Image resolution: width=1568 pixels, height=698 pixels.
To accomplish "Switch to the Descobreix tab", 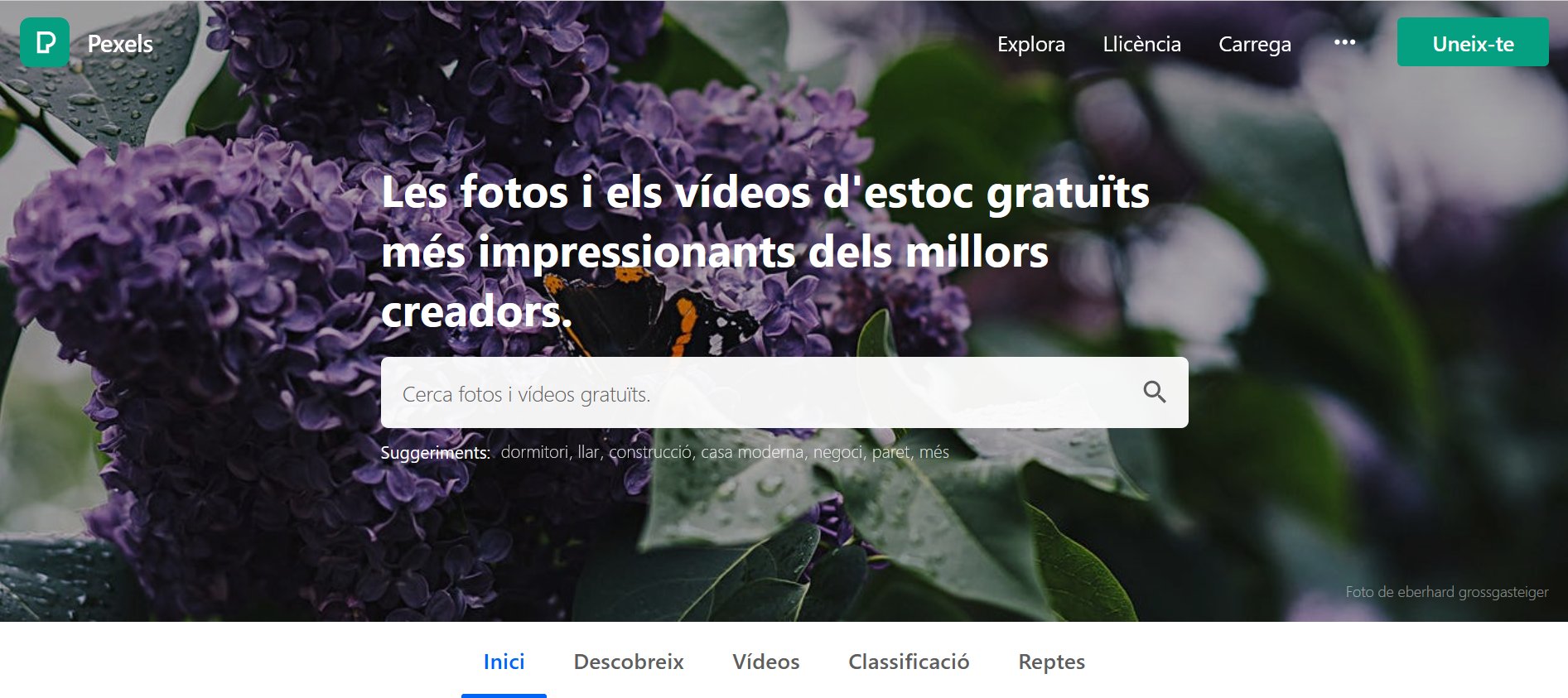I will point(629,662).
